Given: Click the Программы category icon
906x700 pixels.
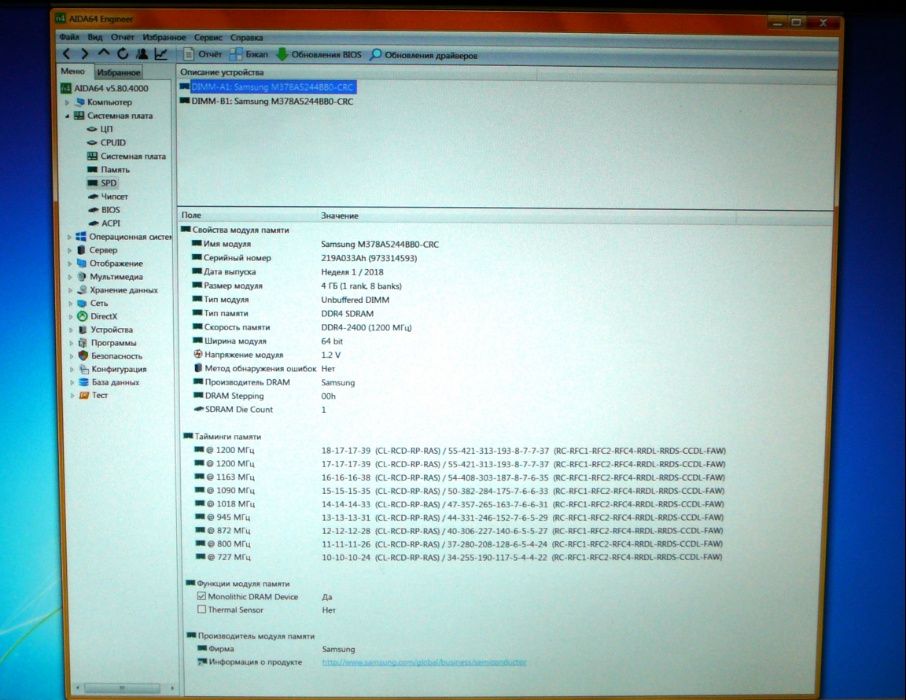Looking at the screenshot, I should point(83,343).
